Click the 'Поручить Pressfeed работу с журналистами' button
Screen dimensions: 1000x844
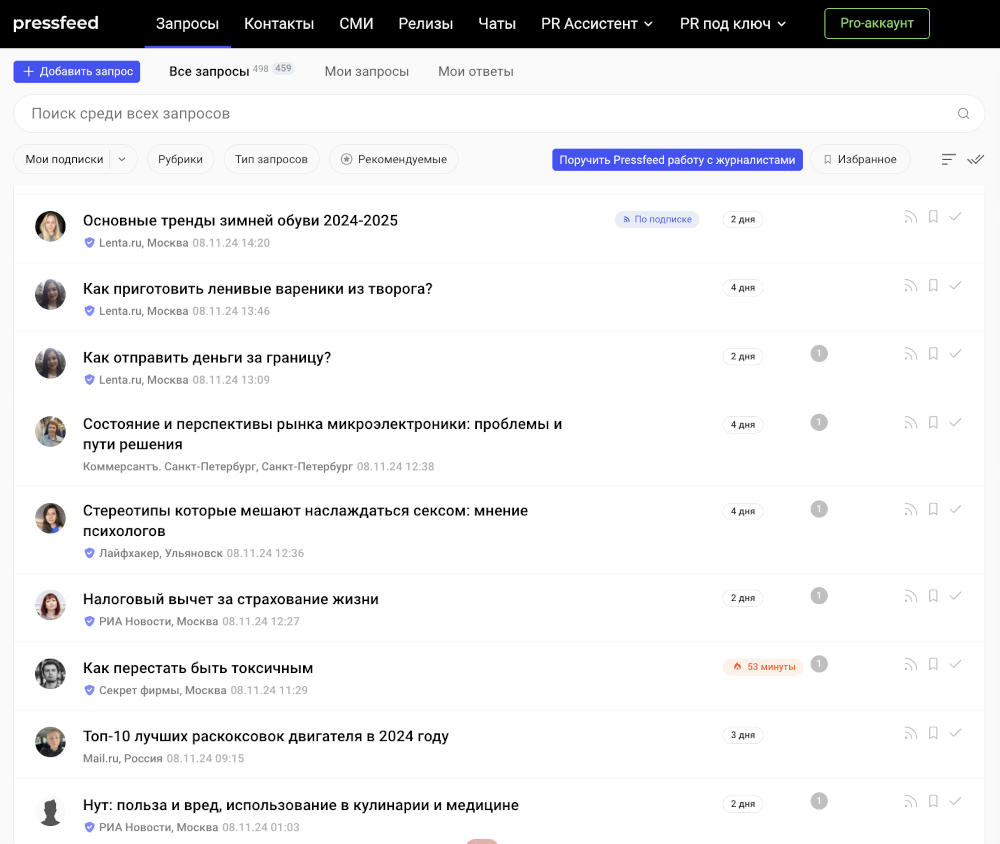tap(677, 159)
